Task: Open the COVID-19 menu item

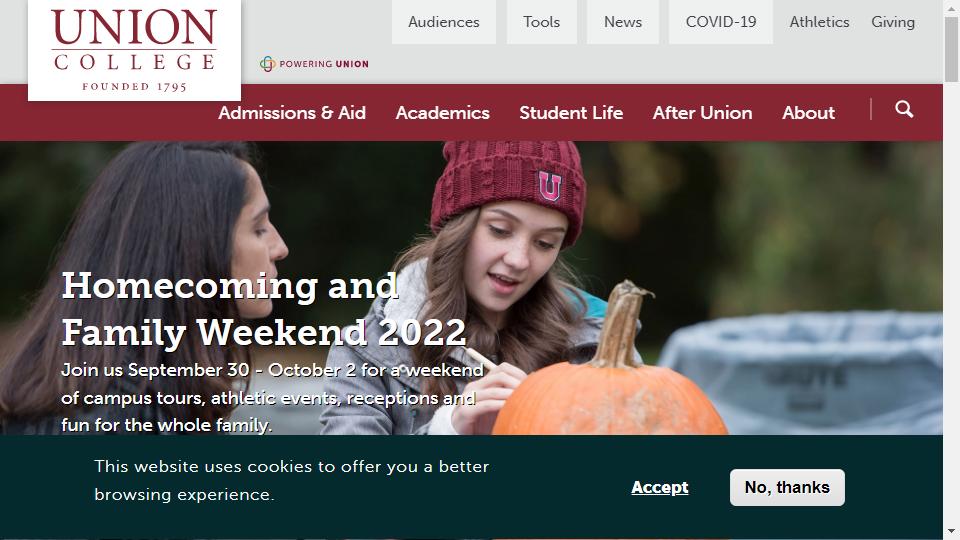Action: click(721, 22)
